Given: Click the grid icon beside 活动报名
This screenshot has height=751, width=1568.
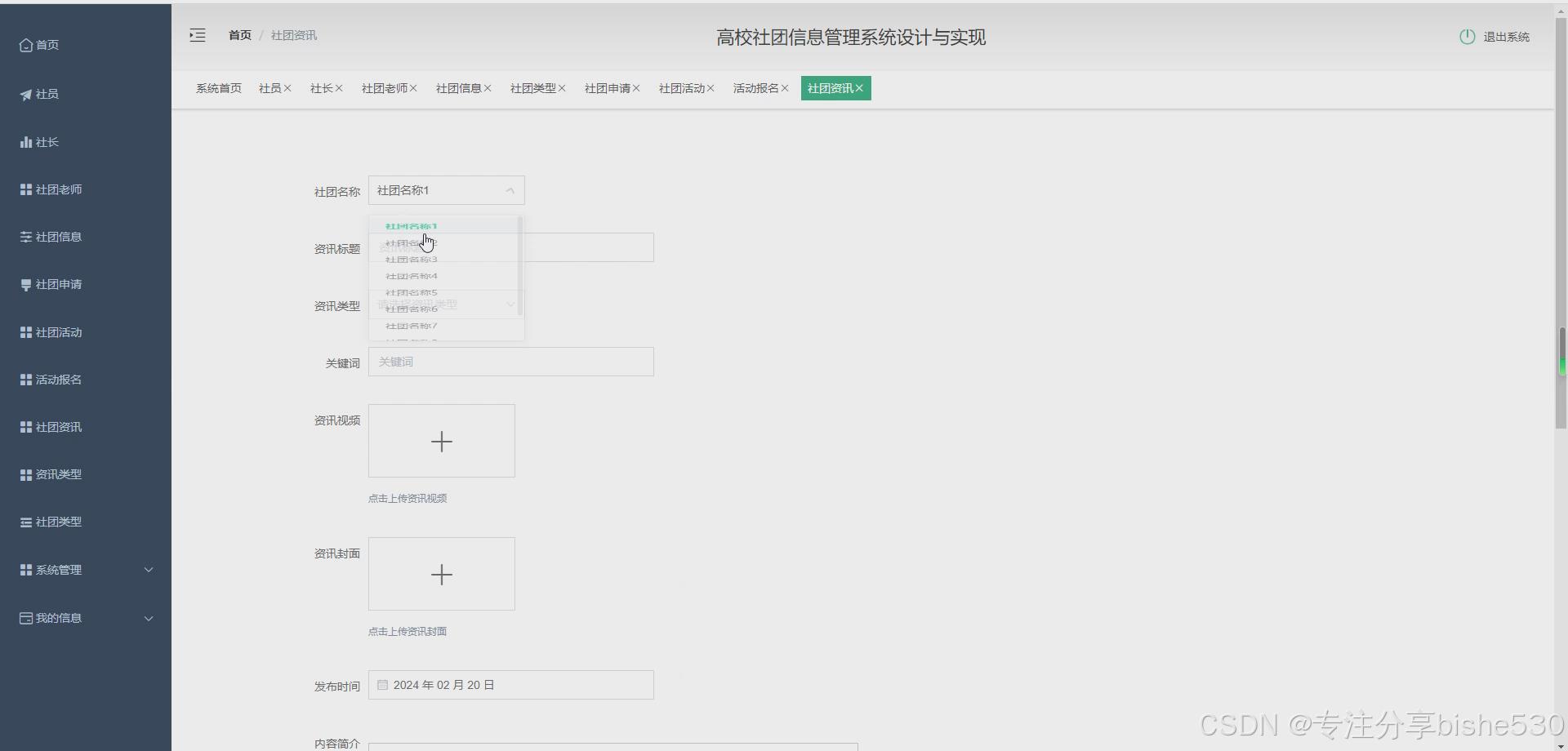Looking at the screenshot, I should point(26,380).
